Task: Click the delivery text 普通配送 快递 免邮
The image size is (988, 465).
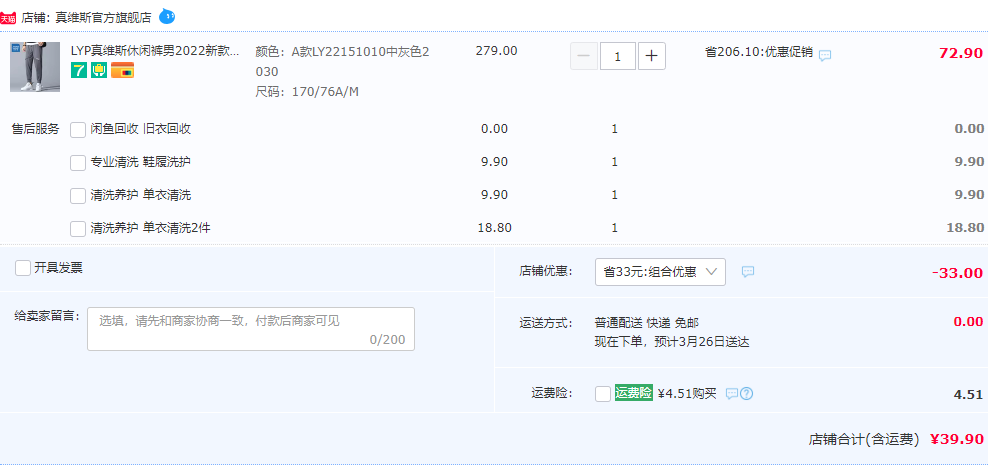Action: pos(646,323)
